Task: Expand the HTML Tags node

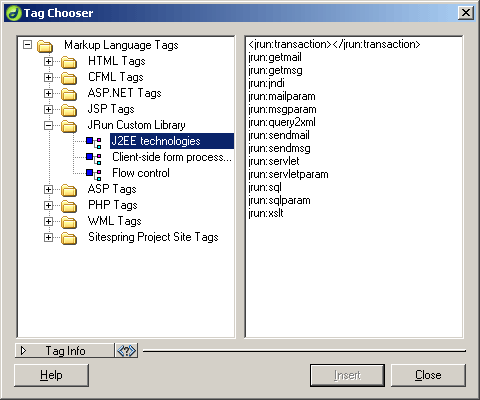Action: tap(48, 61)
